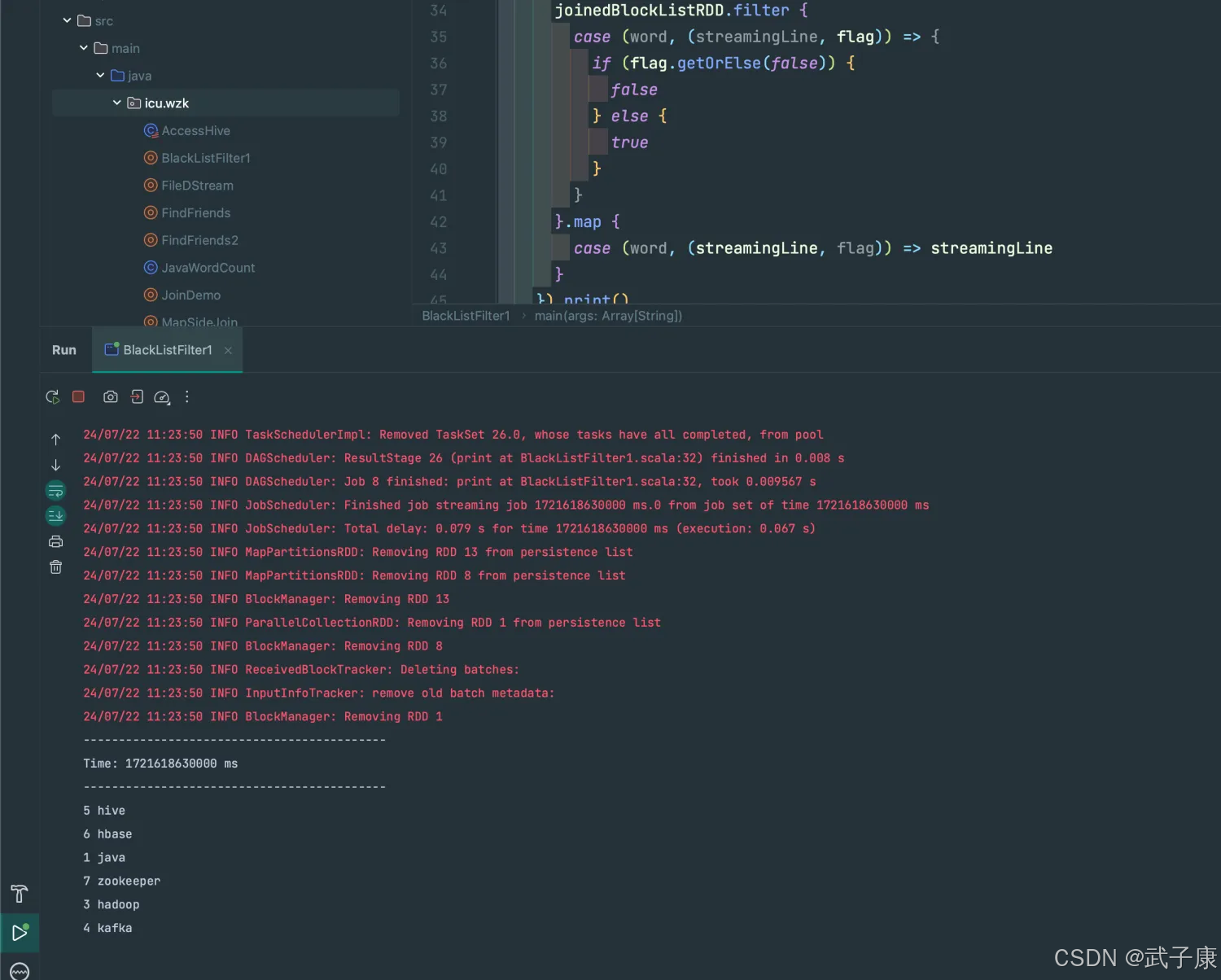Image resolution: width=1221 pixels, height=980 pixels.
Task: Click the JoinDemo object icon
Action: pyautogui.click(x=151, y=295)
